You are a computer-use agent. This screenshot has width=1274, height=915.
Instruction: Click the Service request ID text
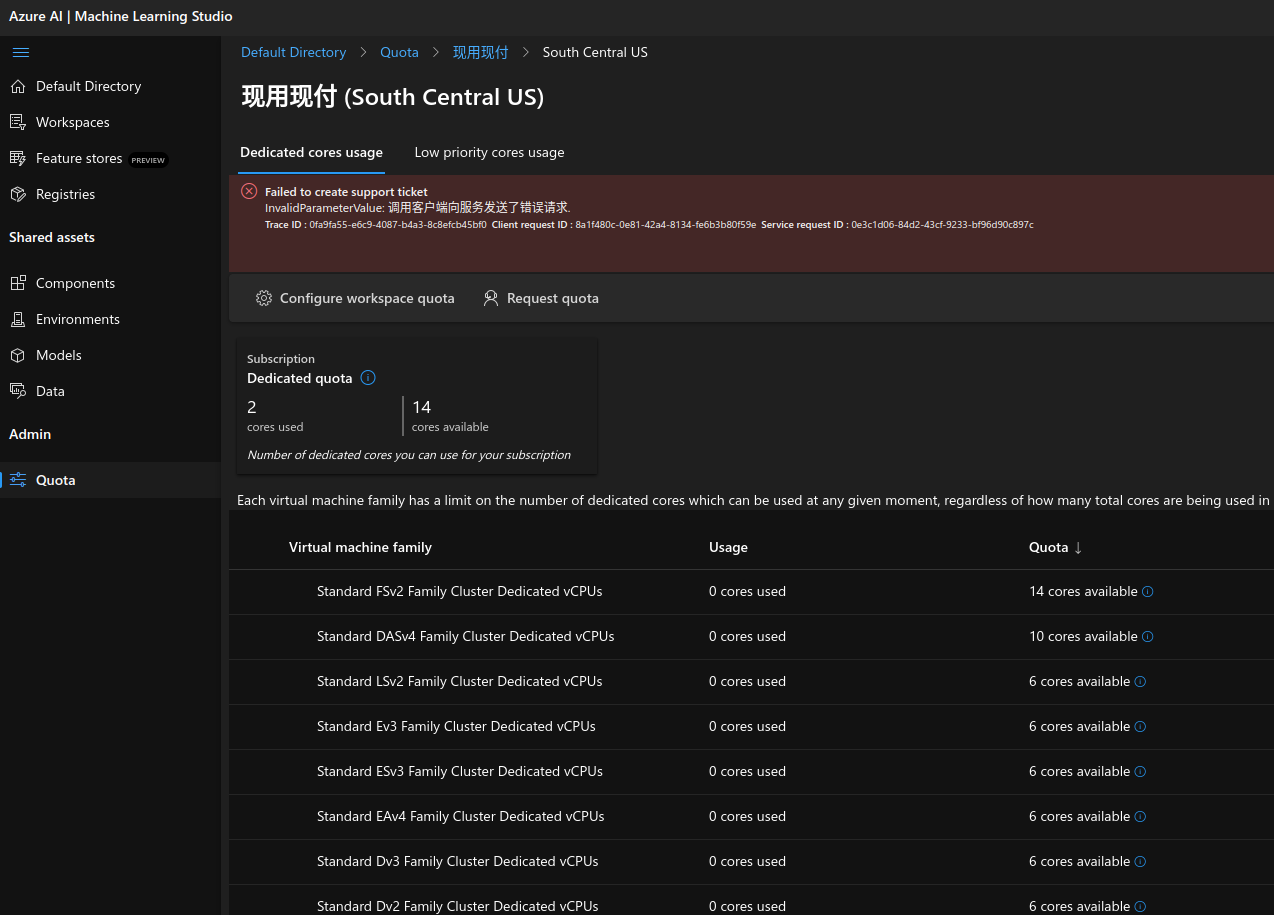click(x=897, y=225)
